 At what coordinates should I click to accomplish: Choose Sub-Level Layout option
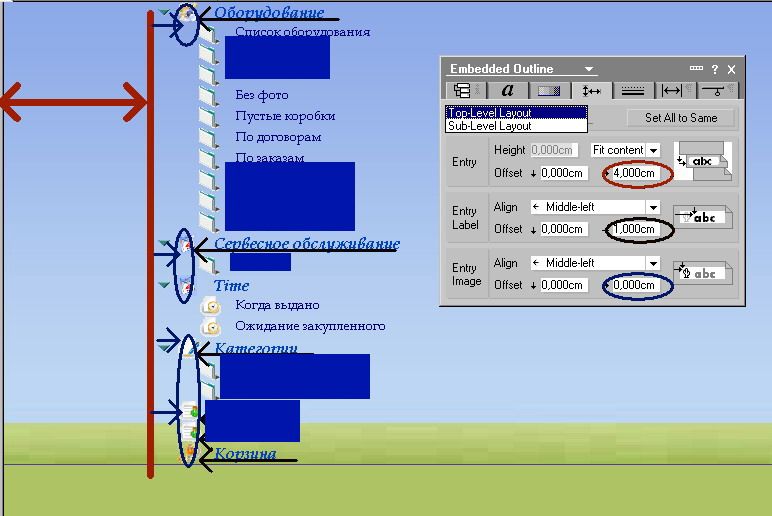click(516, 126)
